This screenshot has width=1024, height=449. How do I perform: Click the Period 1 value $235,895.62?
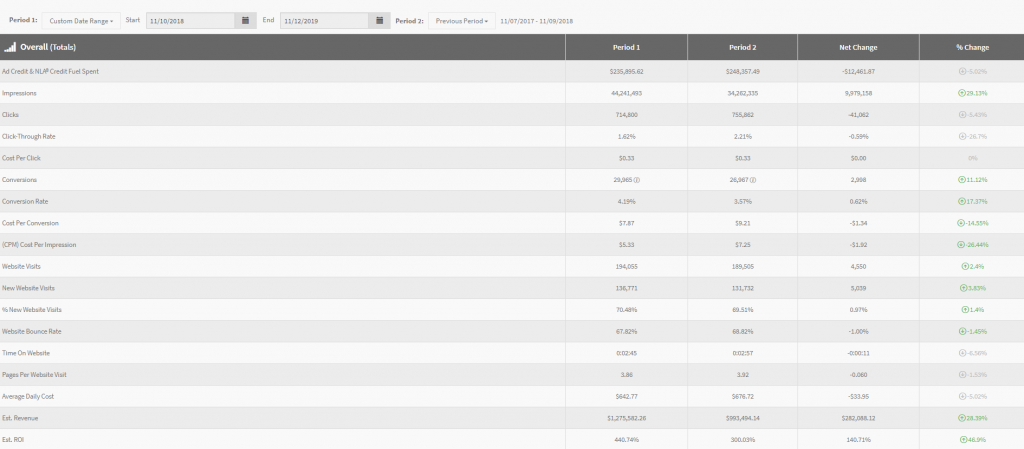pos(626,71)
